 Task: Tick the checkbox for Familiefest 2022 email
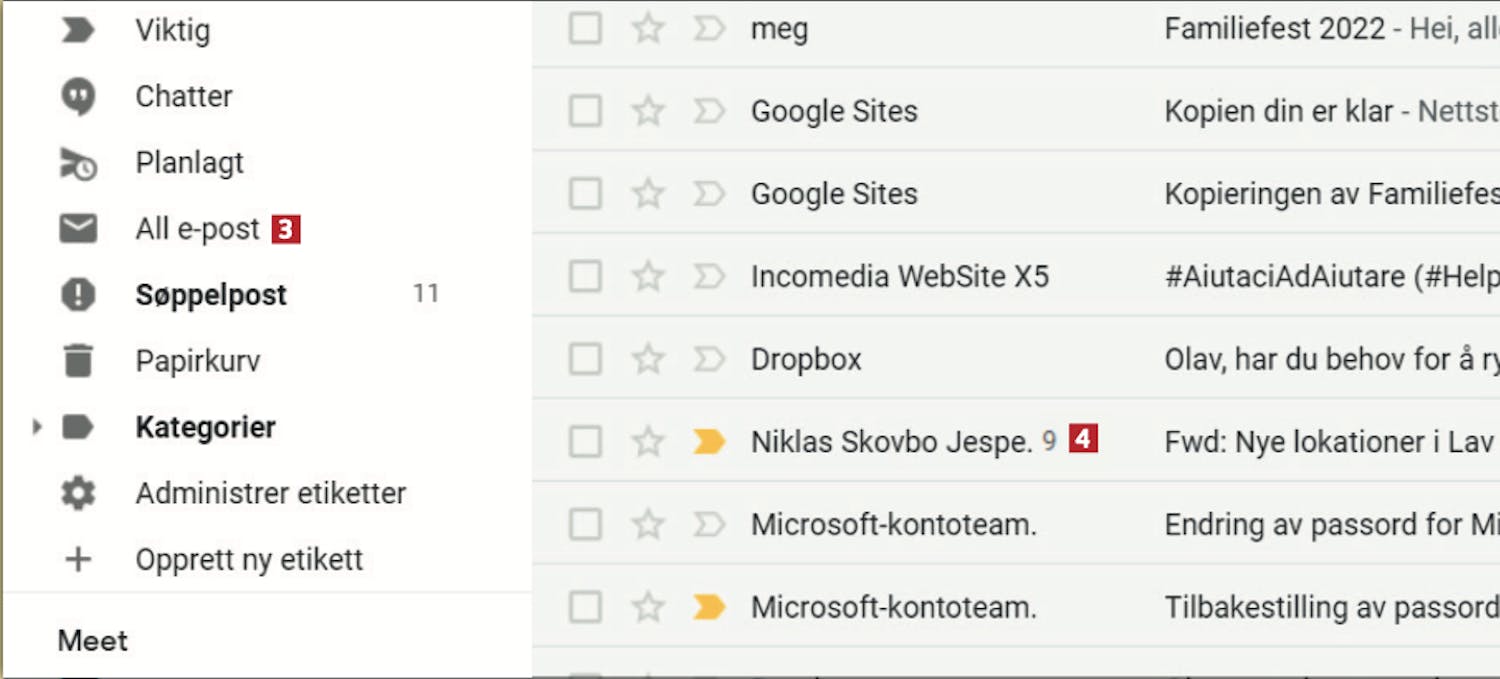(x=585, y=28)
